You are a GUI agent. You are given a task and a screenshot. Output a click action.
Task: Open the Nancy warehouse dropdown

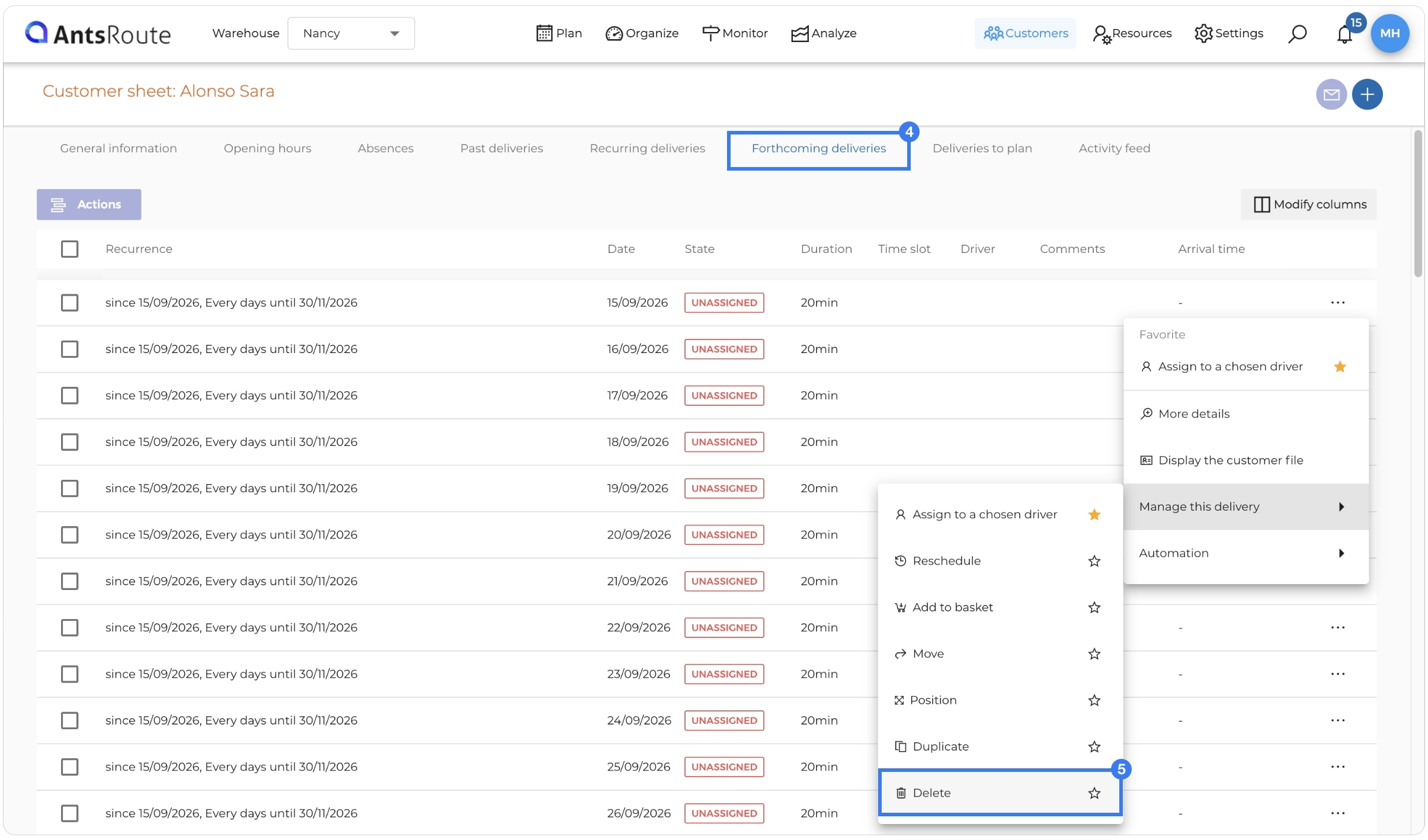(x=351, y=34)
